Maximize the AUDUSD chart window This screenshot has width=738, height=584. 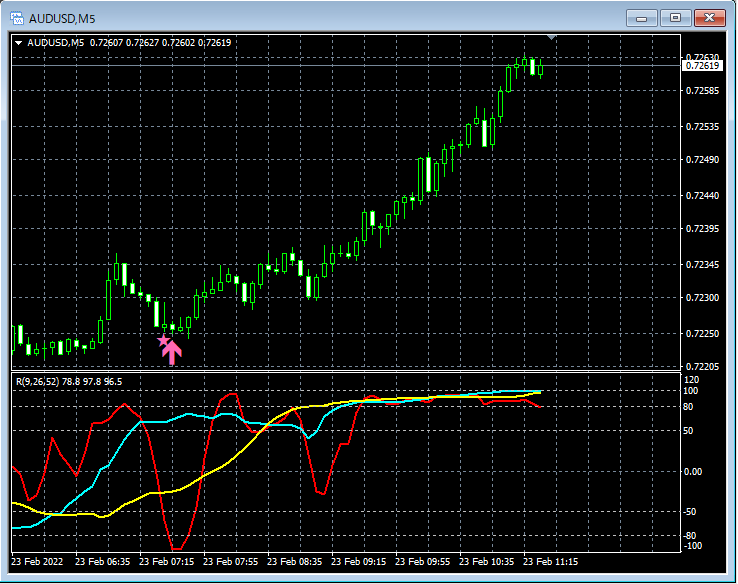click(x=675, y=18)
